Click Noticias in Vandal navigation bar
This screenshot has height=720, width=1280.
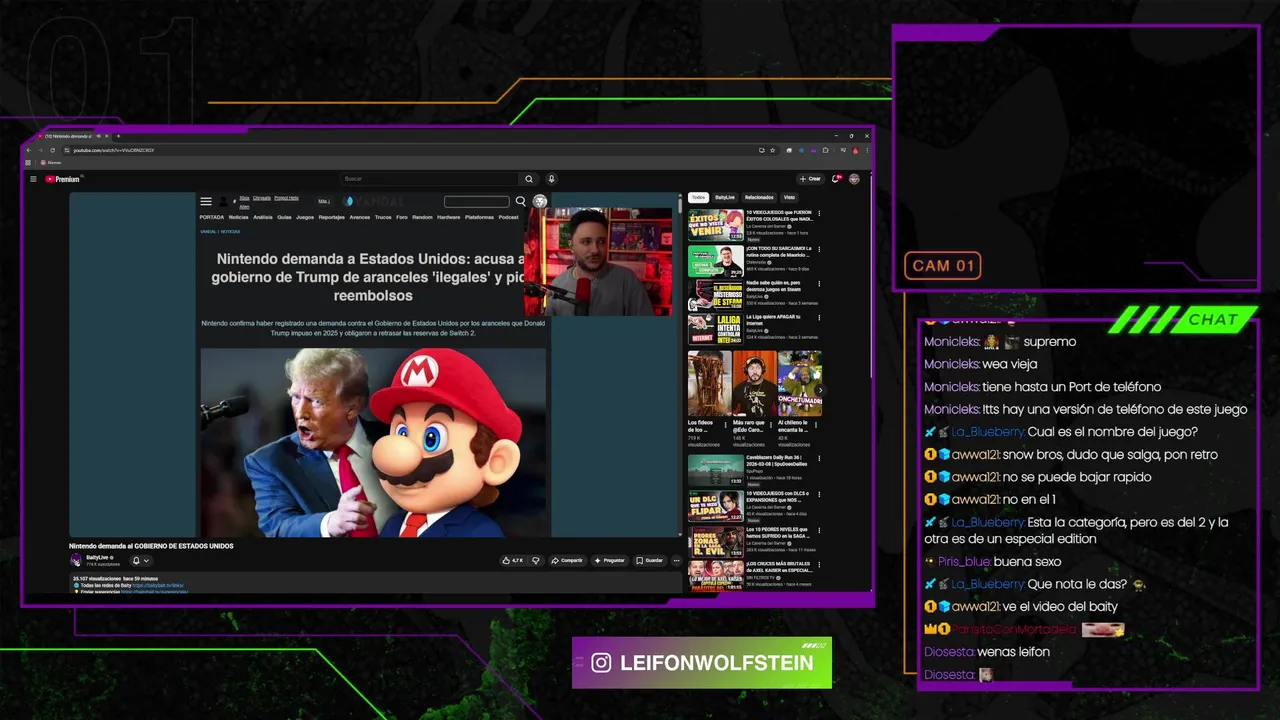(x=238, y=217)
